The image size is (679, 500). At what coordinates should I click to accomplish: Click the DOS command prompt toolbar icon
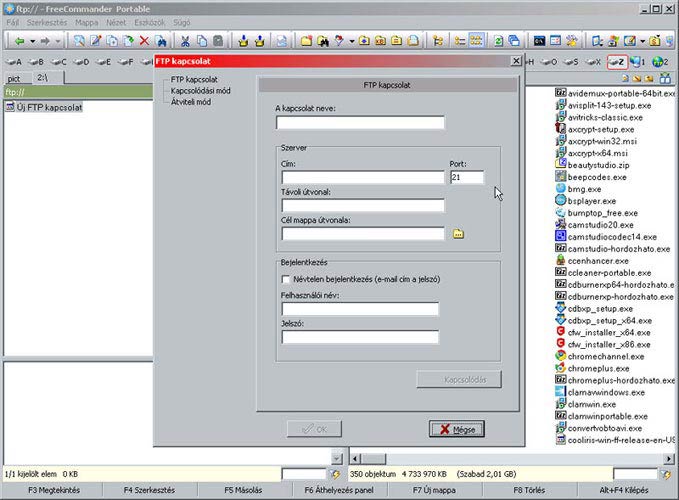coord(539,41)
